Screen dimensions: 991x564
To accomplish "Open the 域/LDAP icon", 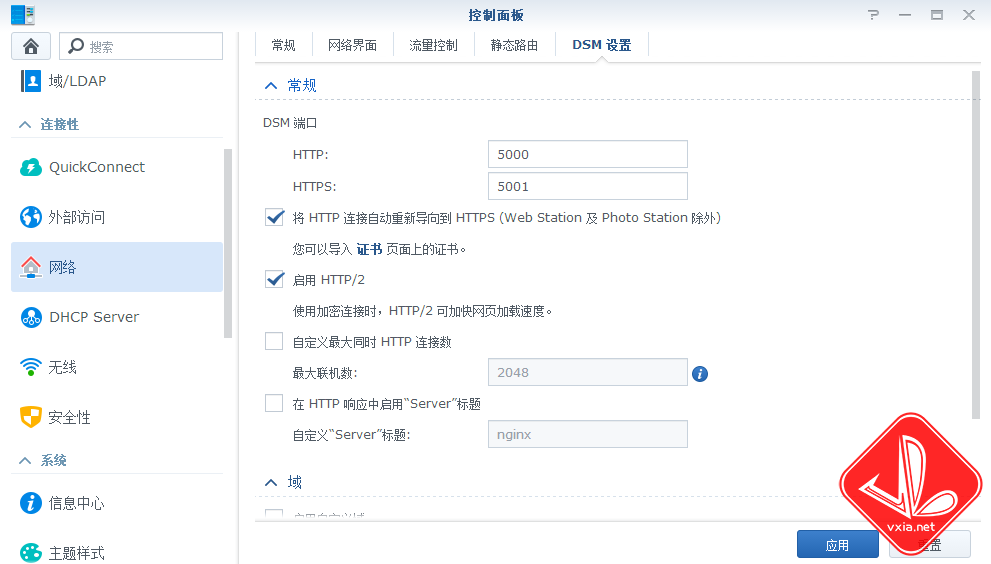I will point(30,81).
